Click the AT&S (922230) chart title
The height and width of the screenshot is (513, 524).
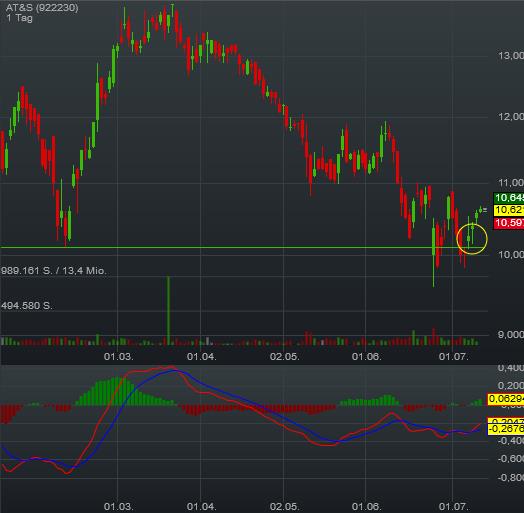pyautogui.click(x=42, y=7)
